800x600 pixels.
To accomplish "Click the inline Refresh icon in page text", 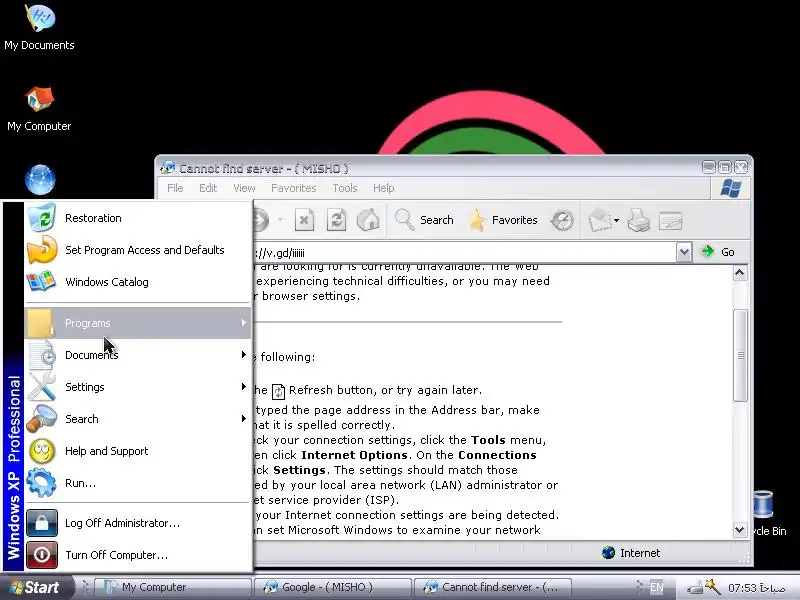I will pos(278,391).
